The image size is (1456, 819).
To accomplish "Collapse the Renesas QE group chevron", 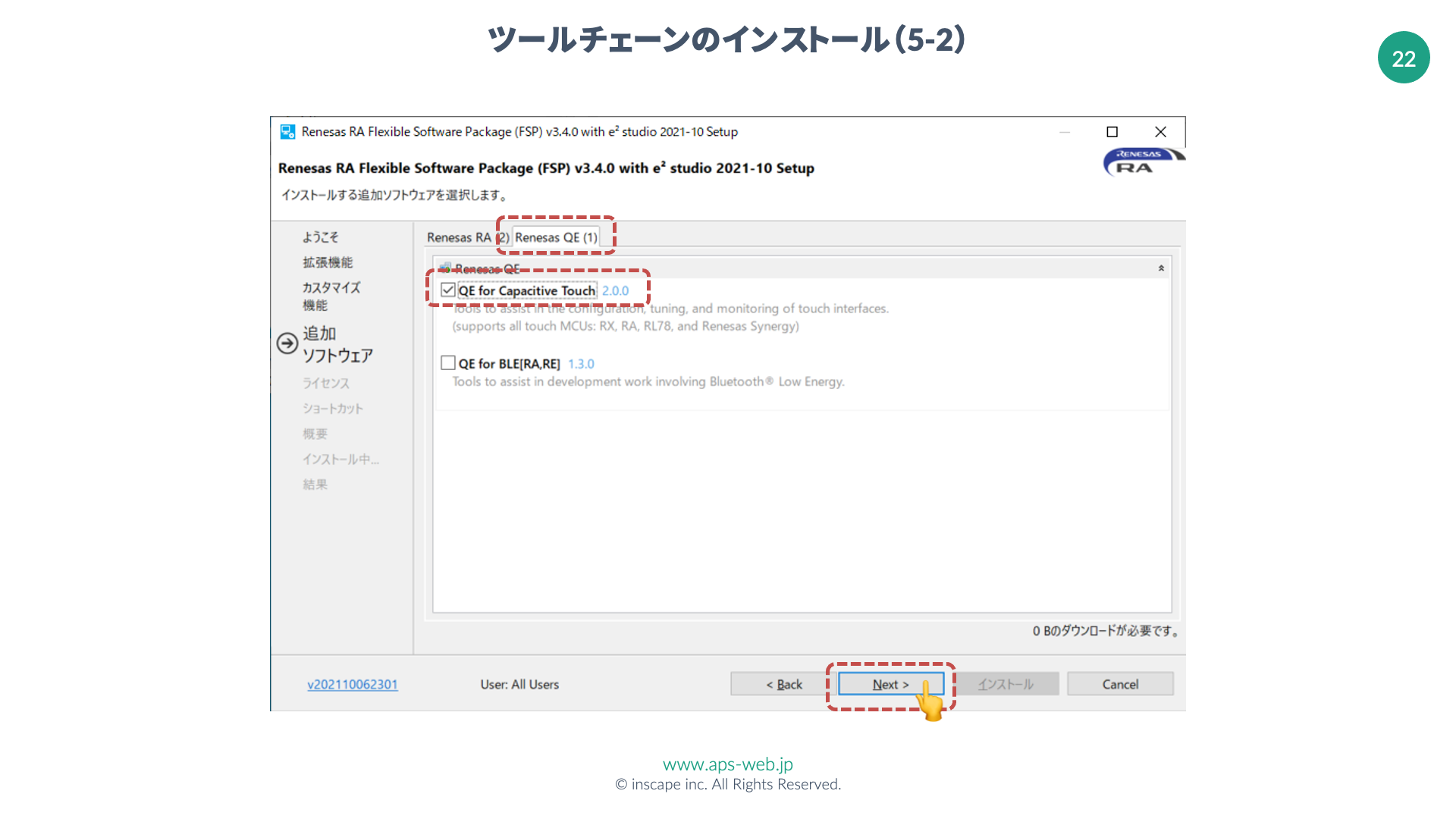I will tap(1161, 268).
